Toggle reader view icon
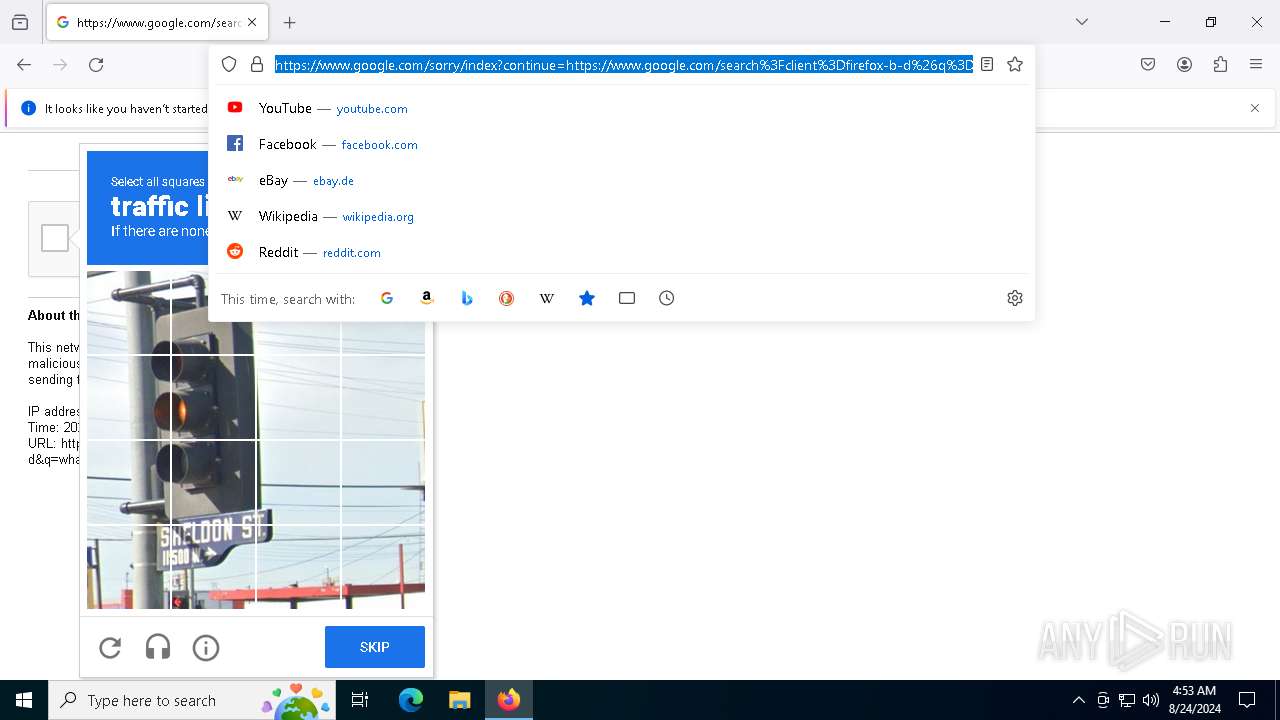 [987, 64]
